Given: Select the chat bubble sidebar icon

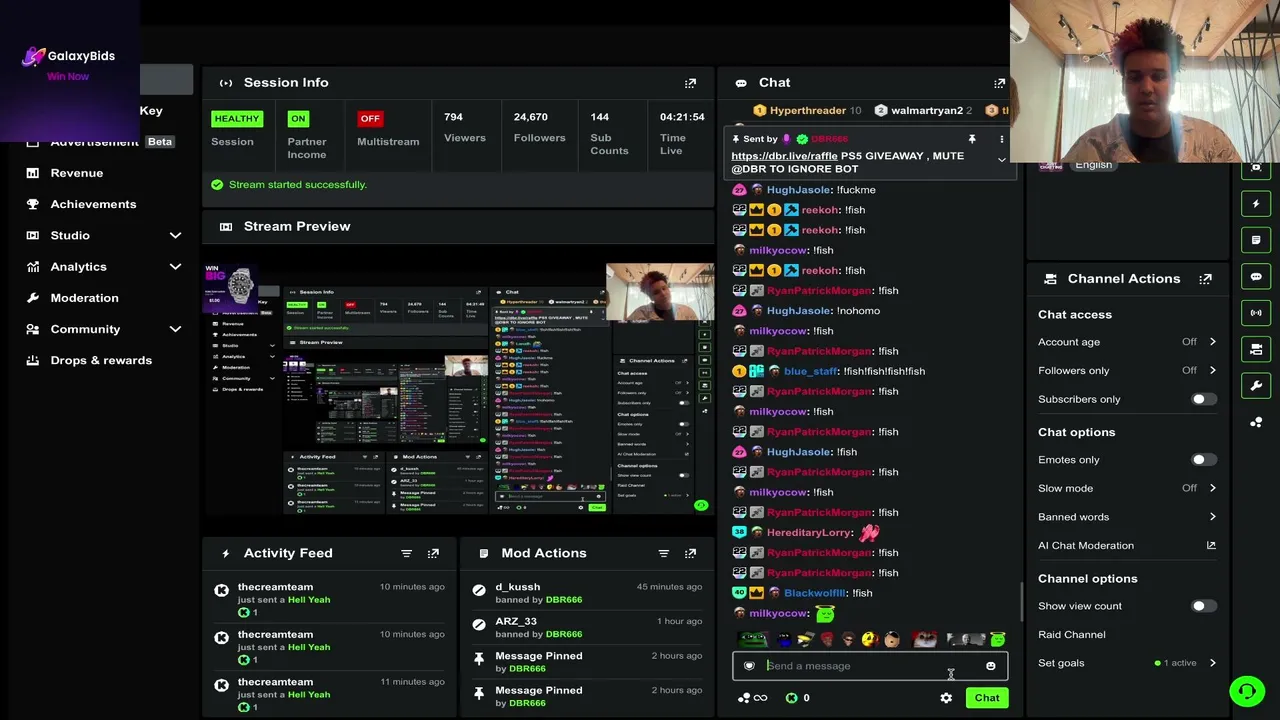Looking at the screenshot, I should pyautogui.click(x=1256, y=277).
